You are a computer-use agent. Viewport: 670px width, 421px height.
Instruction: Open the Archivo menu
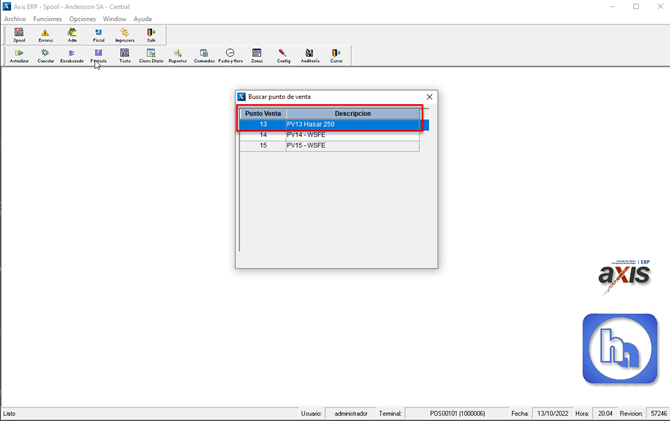point(15,19)
